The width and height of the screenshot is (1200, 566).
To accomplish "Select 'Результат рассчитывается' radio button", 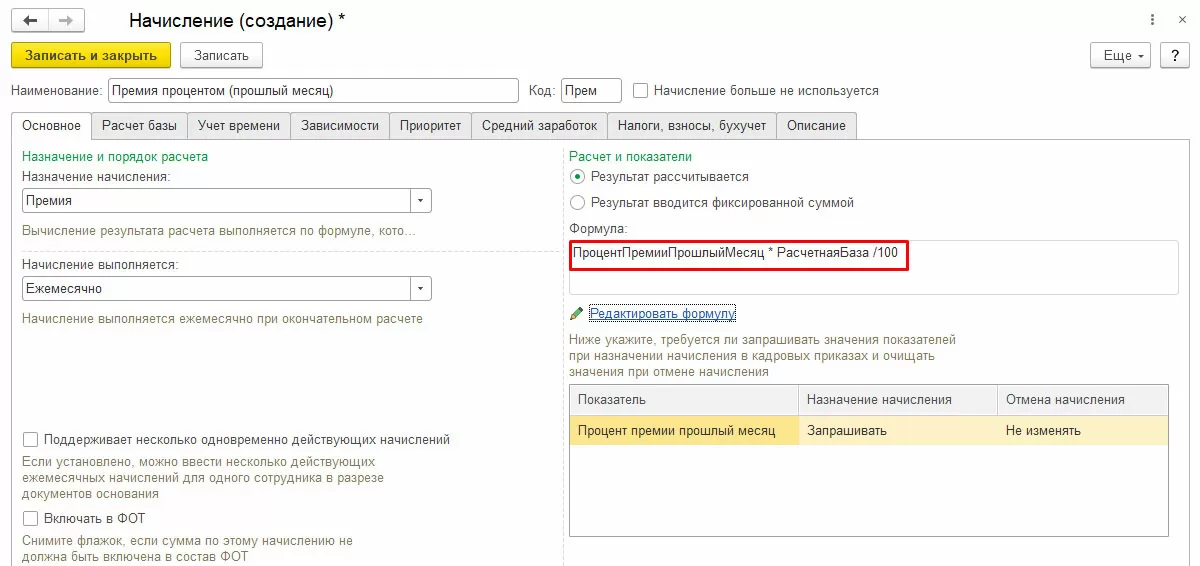I will coord(577,176).
